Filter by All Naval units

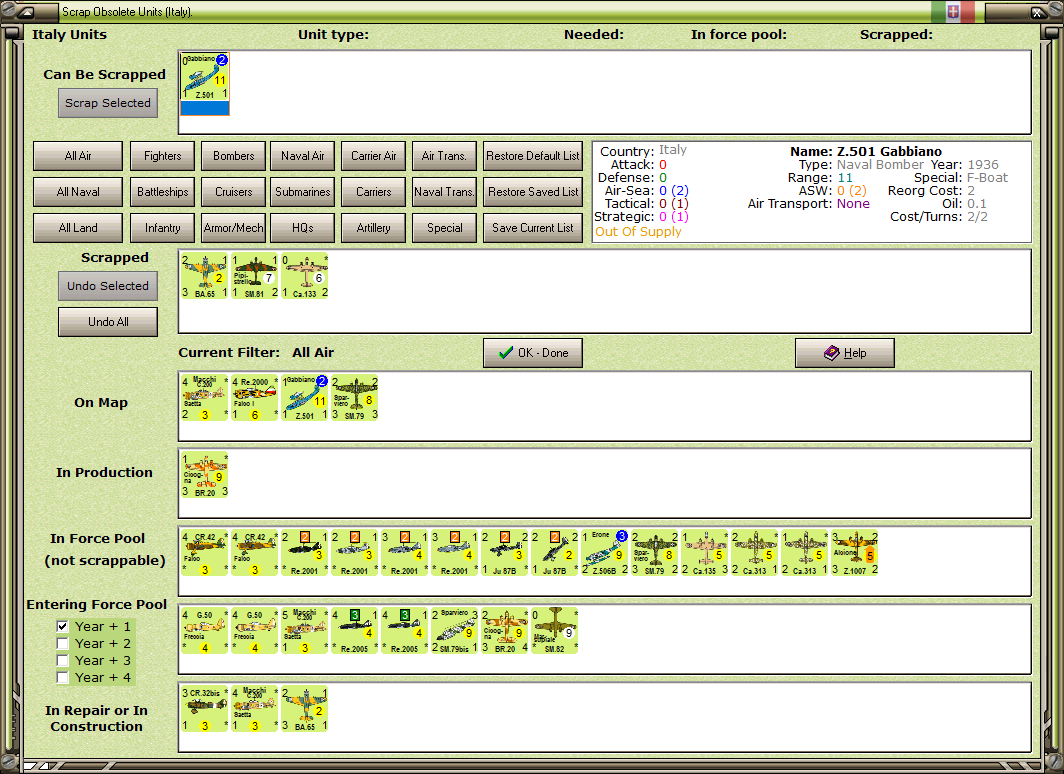click(x=78, y=192)
